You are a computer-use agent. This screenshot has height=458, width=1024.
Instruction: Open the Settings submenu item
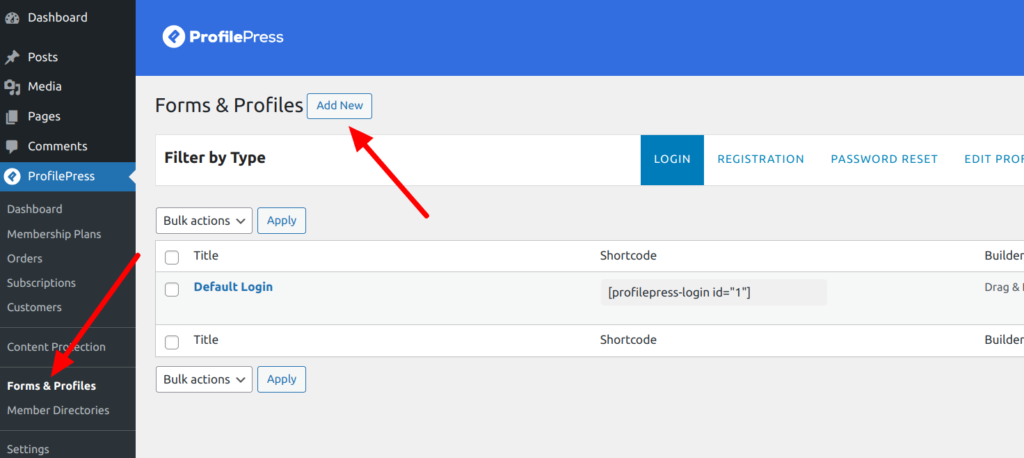point(28,450)
